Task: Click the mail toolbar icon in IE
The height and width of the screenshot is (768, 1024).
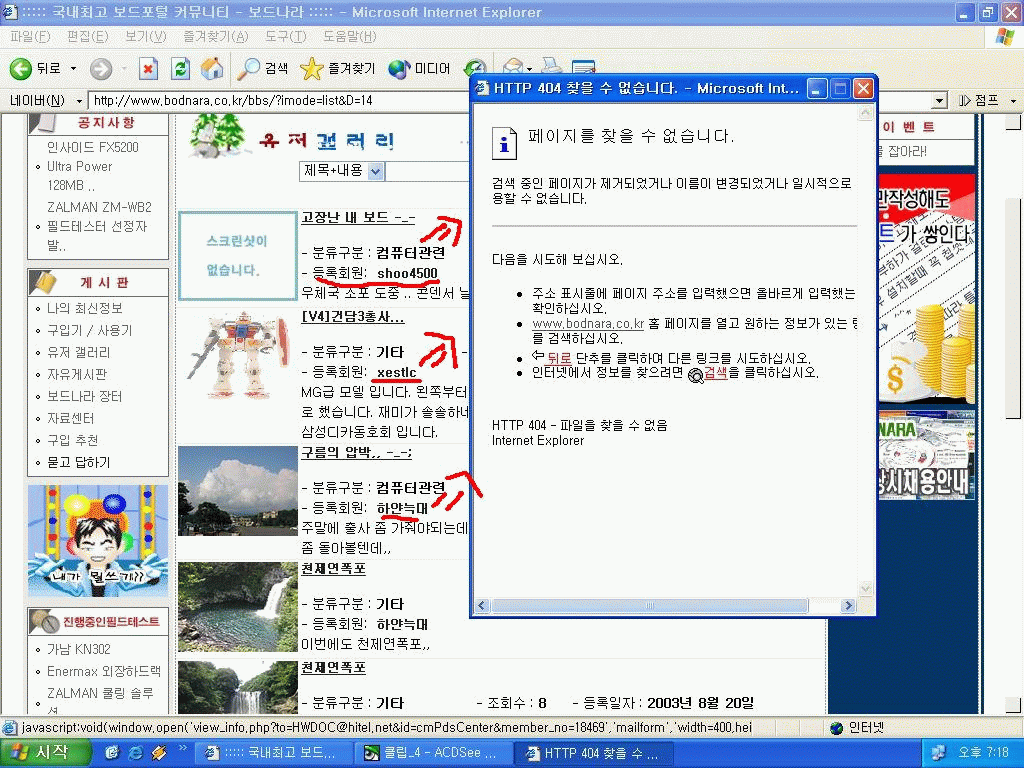Action: tap(513, 65)
